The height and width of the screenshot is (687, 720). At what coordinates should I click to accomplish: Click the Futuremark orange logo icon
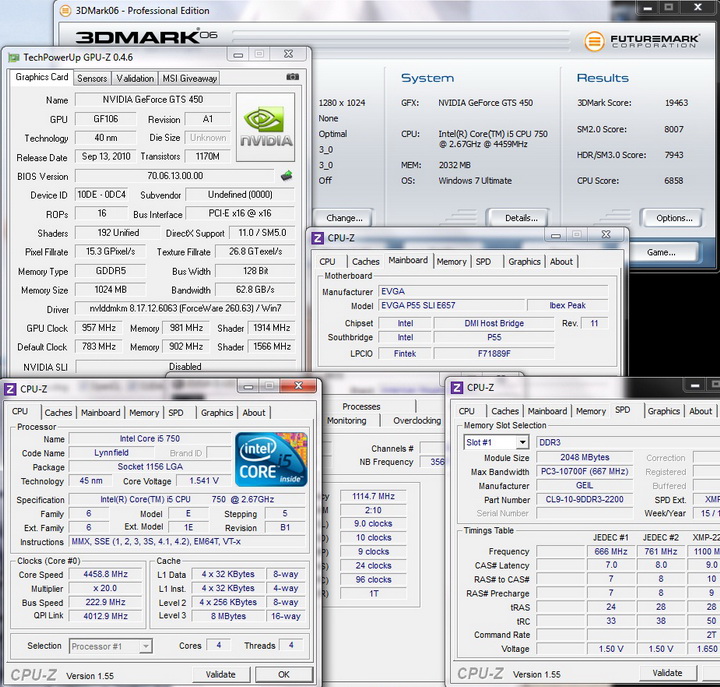coord(594,41)
